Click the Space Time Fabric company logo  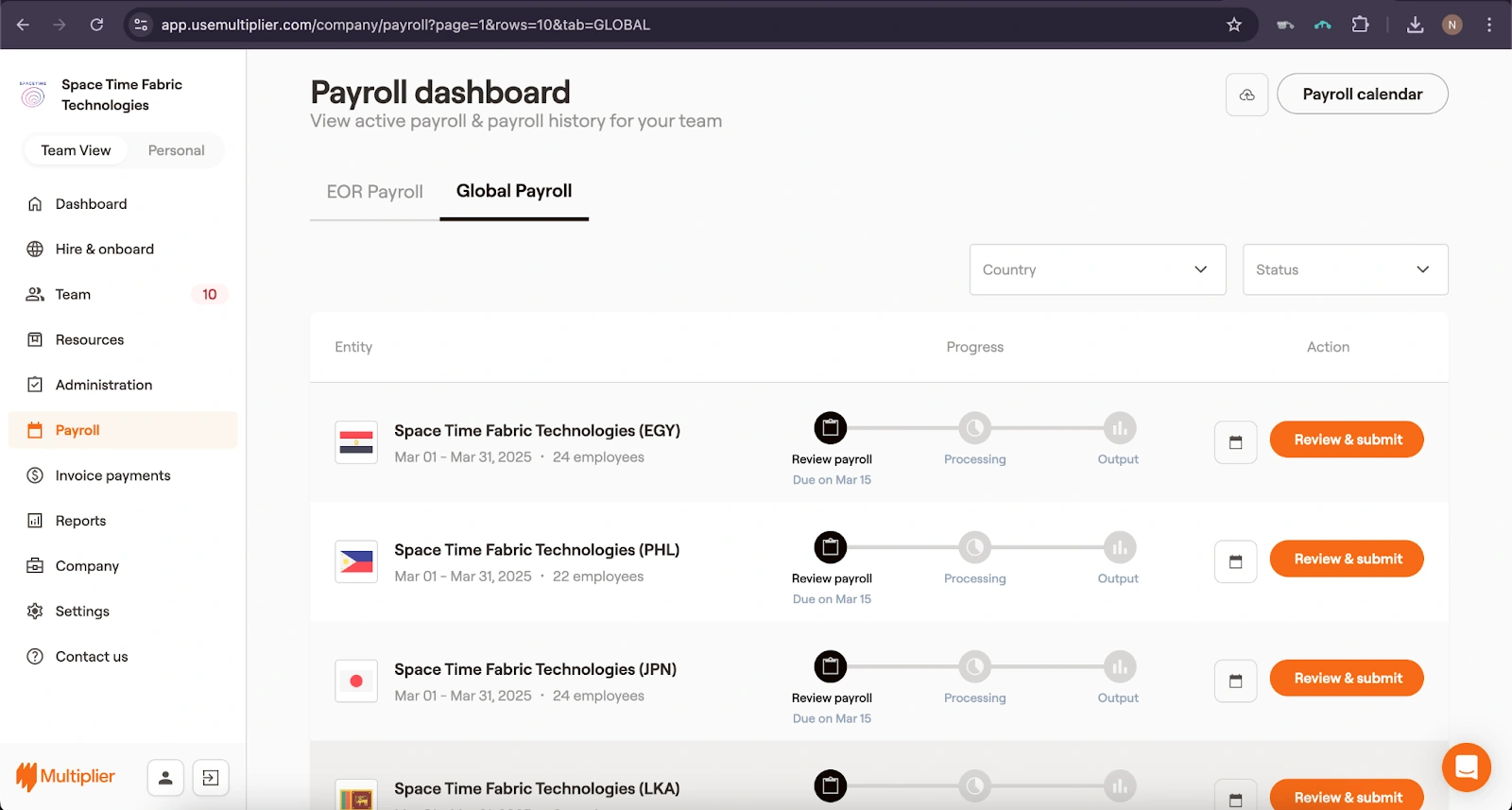(x=33, y=95)
